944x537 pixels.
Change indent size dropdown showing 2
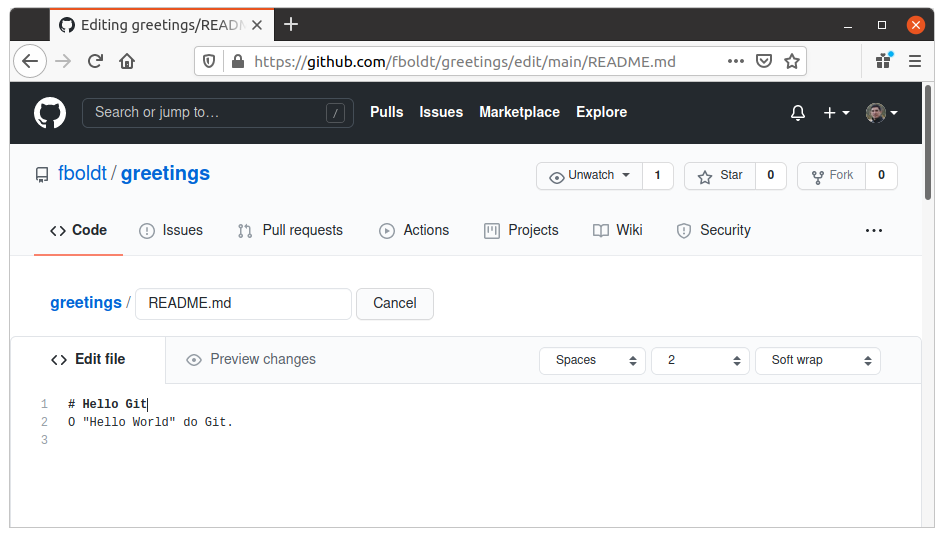coord(700,361)
